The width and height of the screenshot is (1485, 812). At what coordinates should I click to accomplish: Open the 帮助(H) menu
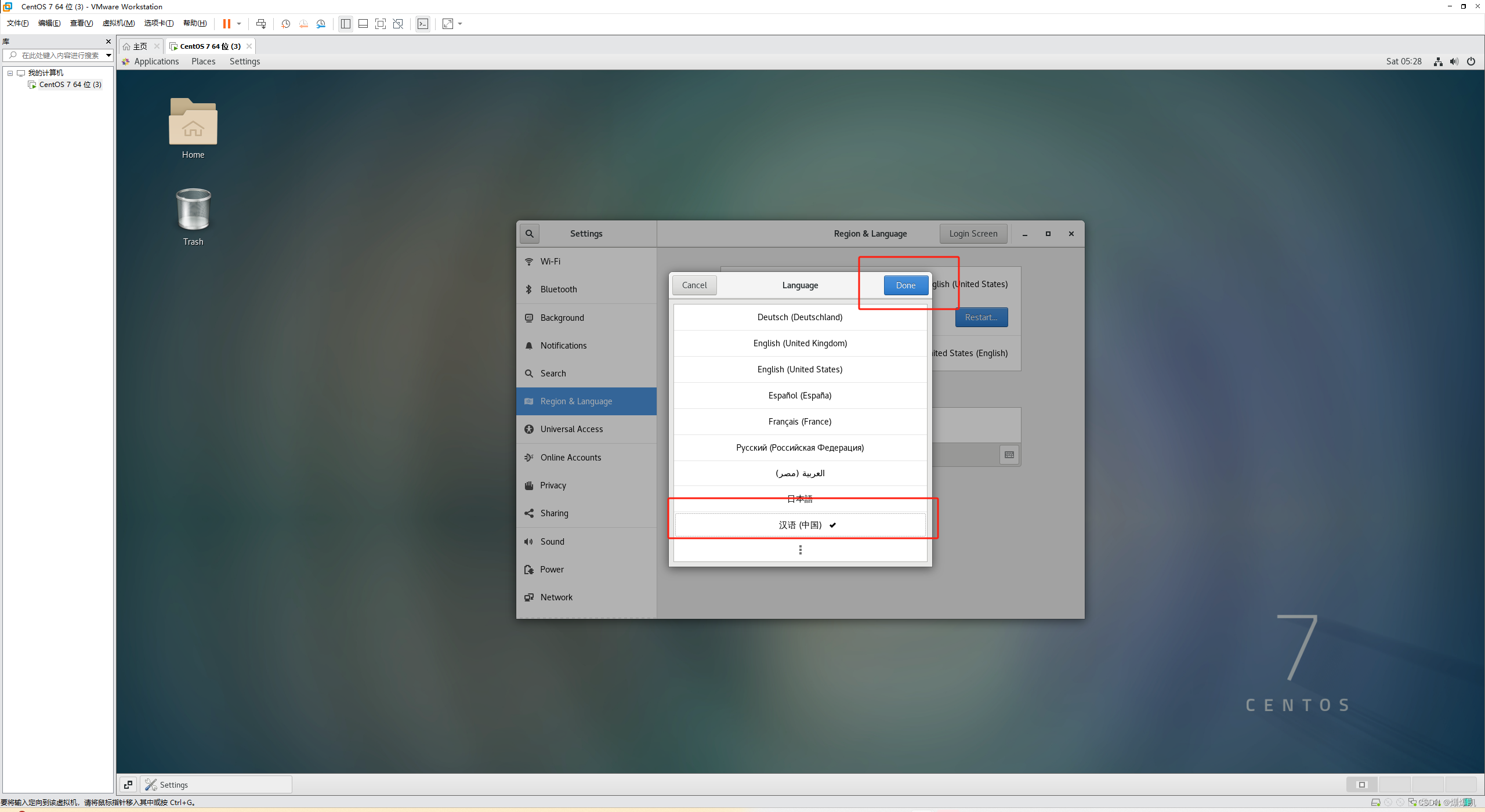195,23
